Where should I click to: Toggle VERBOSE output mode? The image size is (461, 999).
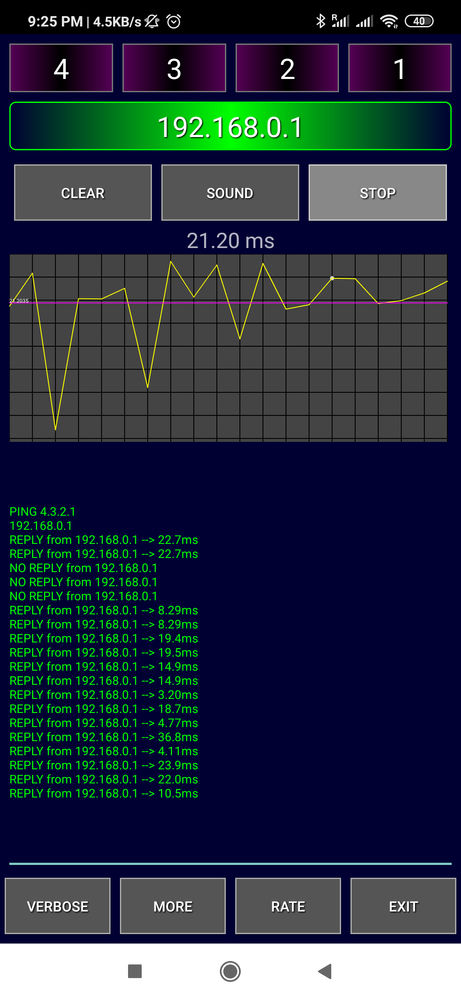(58, 906)
